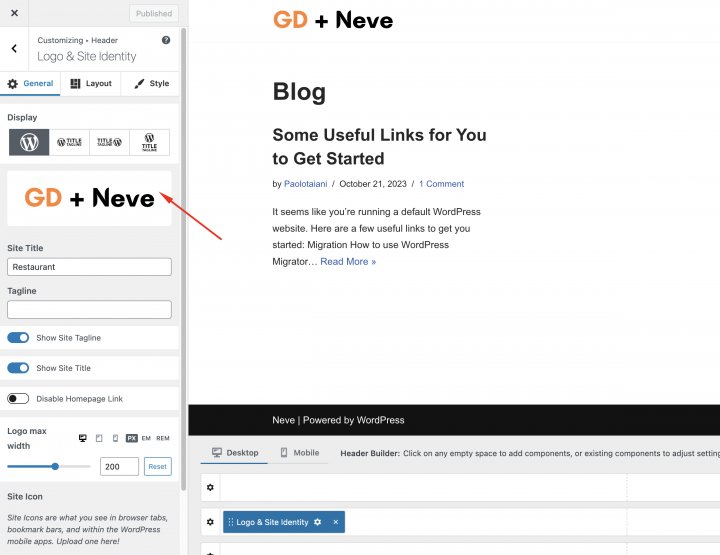Click Reset button for logo width
720x555 pixels.
(x=157, y=467)
